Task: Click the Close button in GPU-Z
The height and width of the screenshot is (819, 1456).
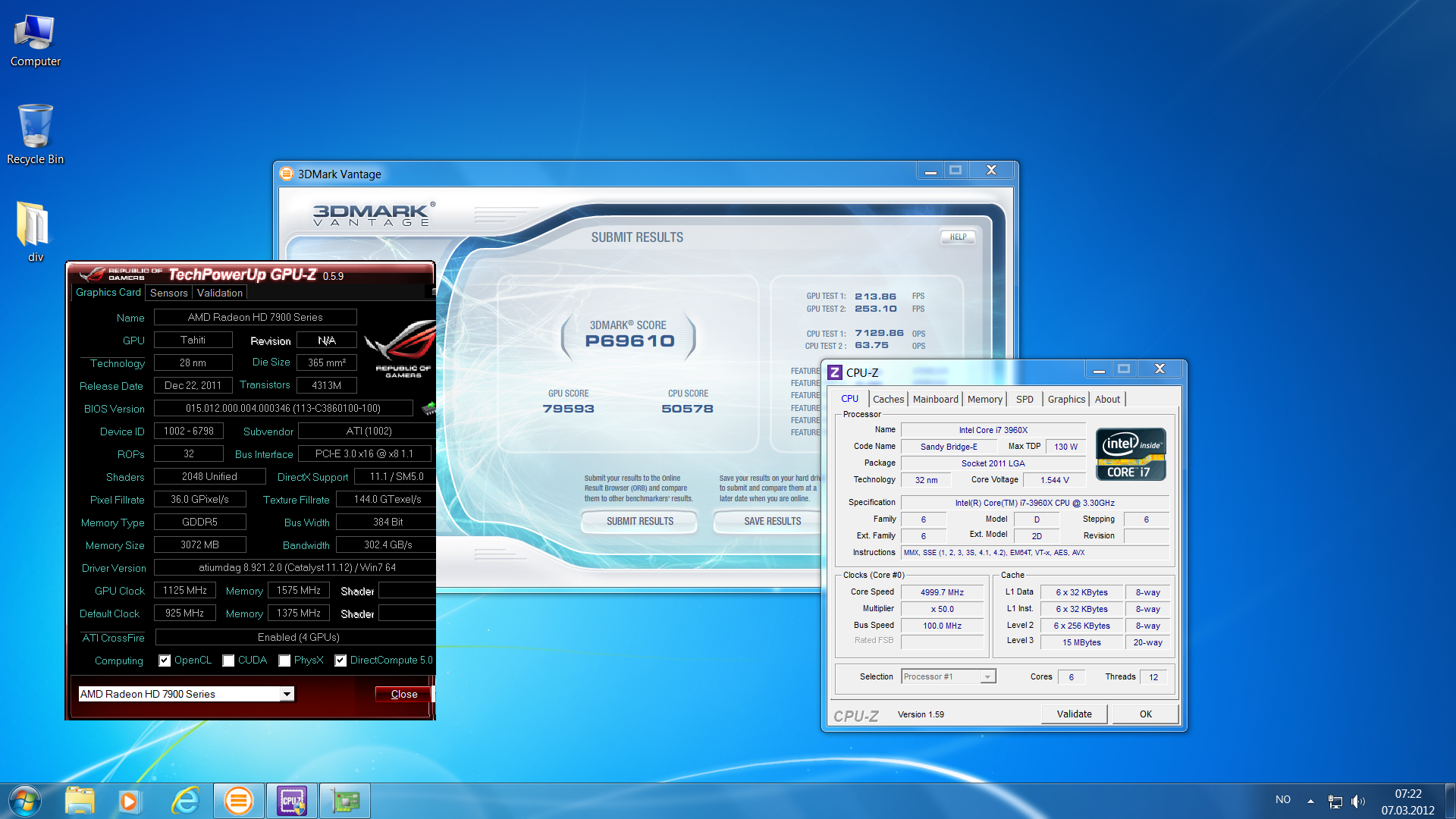Action: tap(403, 694)
